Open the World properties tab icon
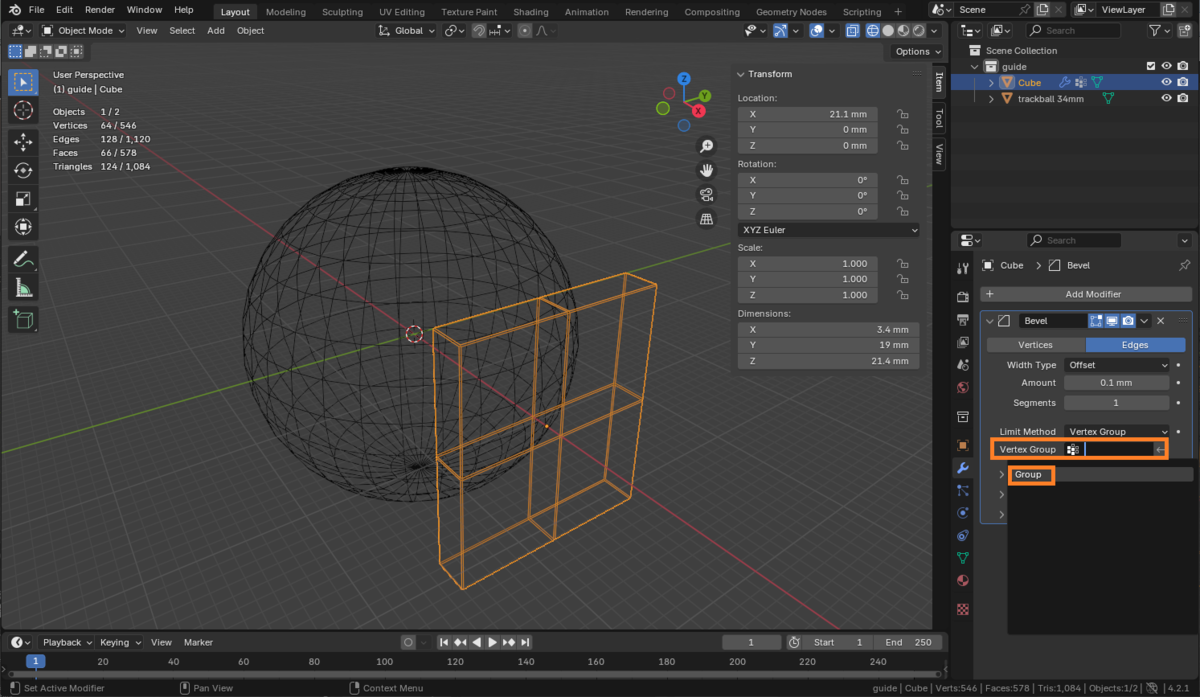The height and width of the screenshot is (697, 1200). [963, 388]
